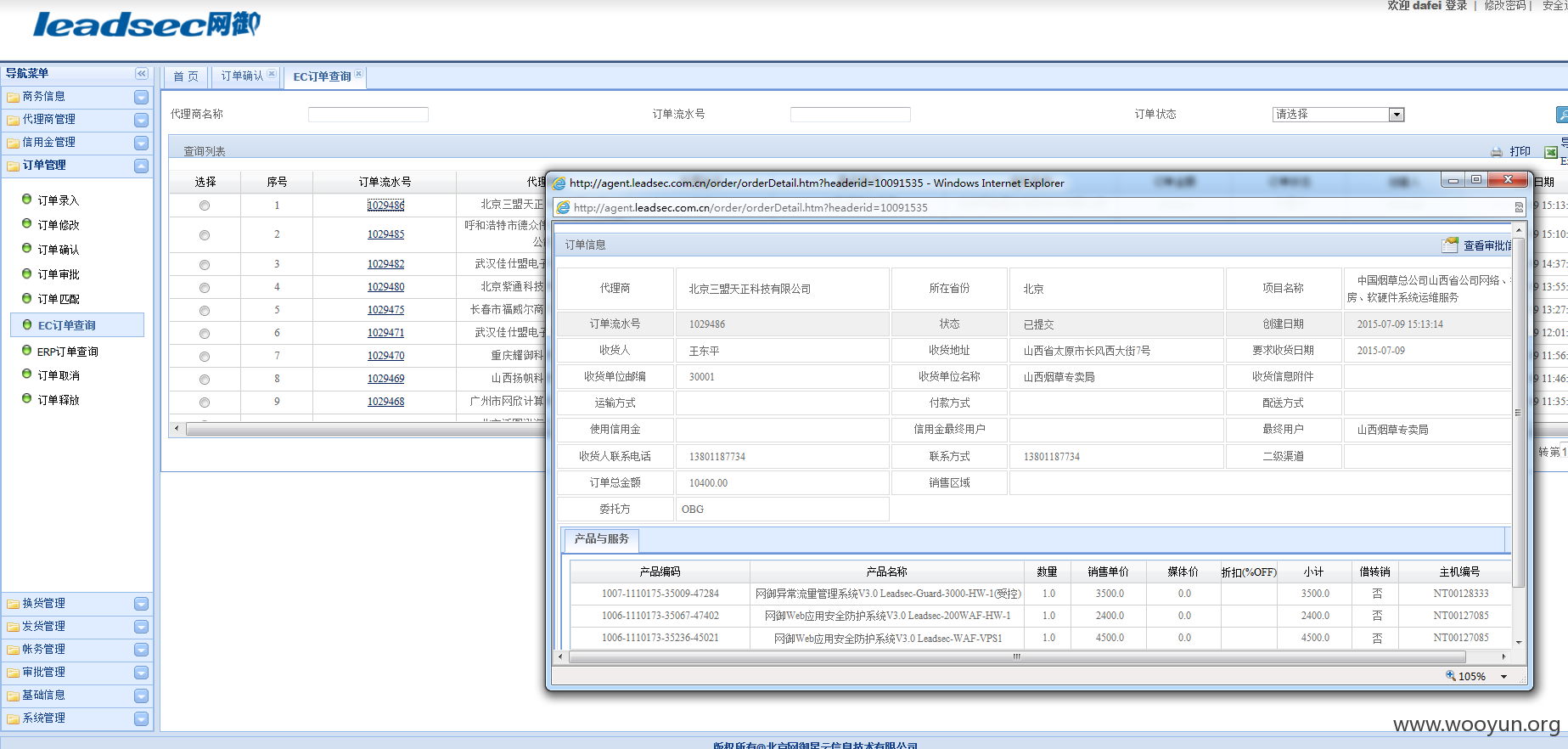Expand the 基础信息 menu section arrow

[x=141, y=695]
